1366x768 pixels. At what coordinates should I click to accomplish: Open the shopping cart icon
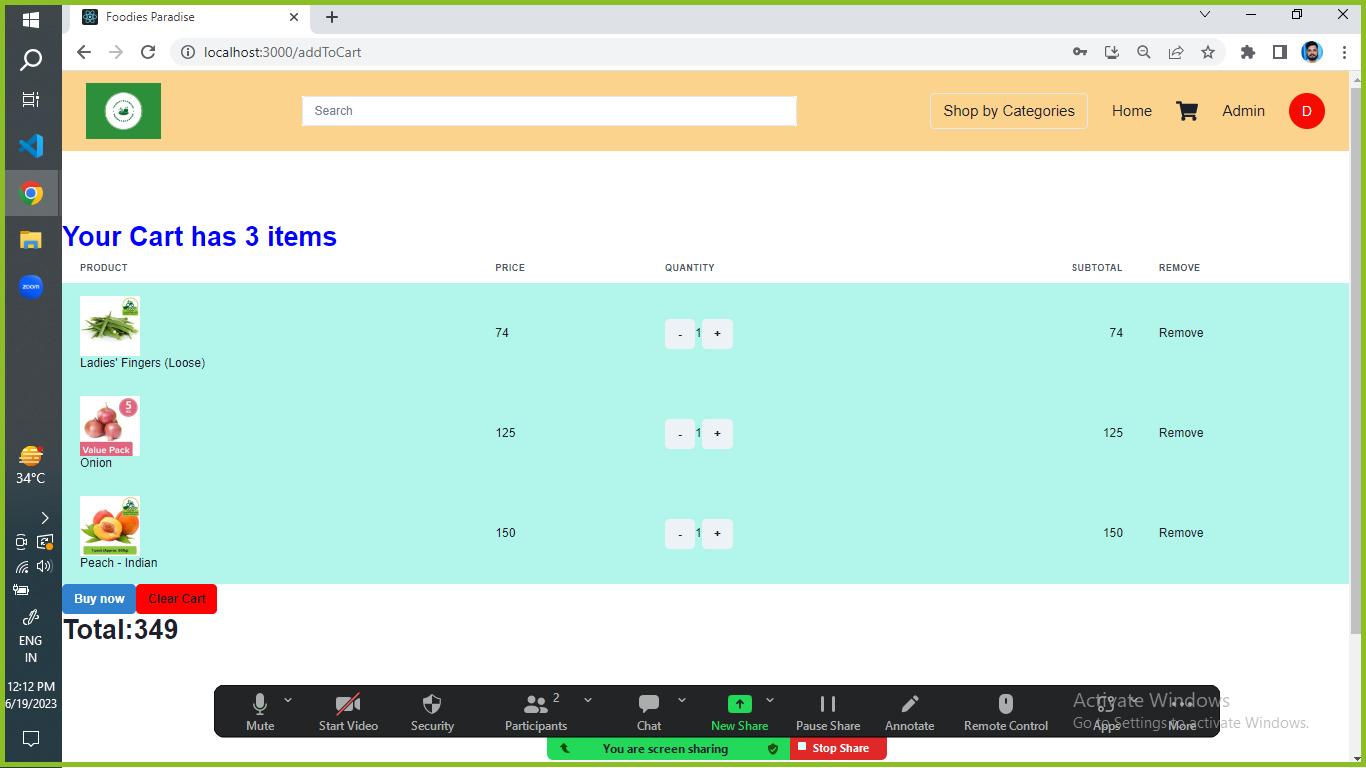click(x=1187, y=111)
